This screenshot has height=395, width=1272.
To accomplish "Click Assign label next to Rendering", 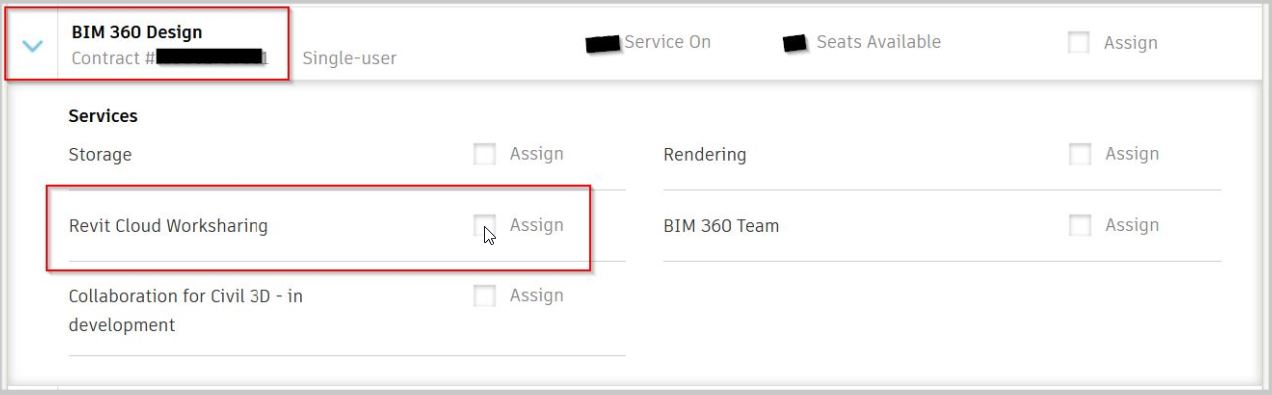I will [1132, 154].
